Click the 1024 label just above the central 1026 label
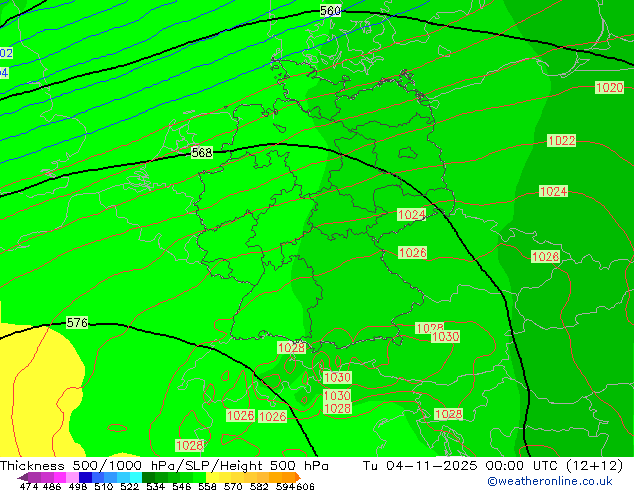 (x=411, y=215)
